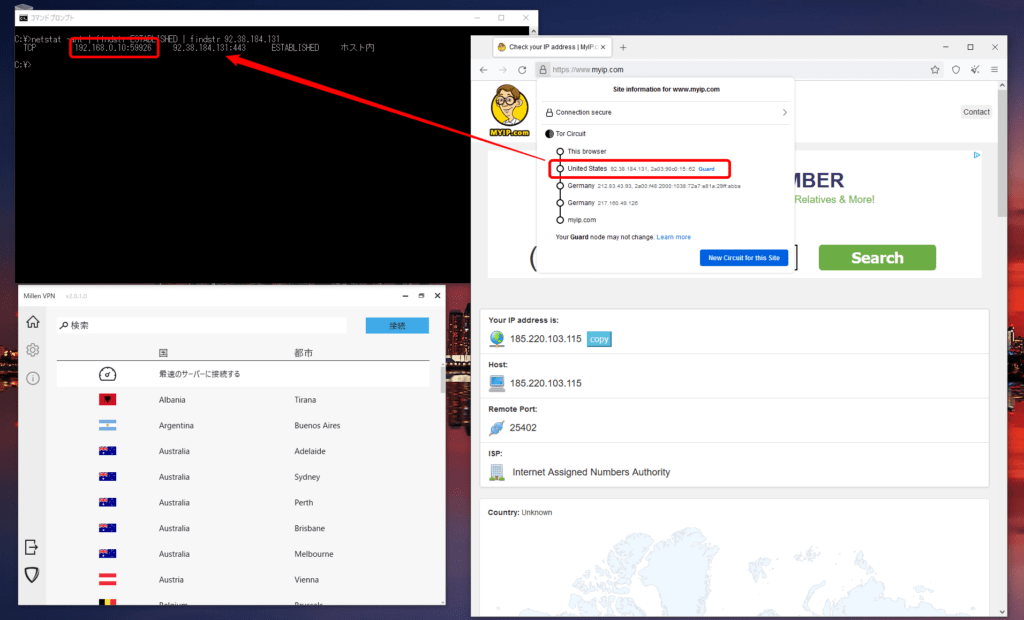Screen dimensions: 1024x620
Task: Click the Albania flag icon
Action: coord(107,399)
